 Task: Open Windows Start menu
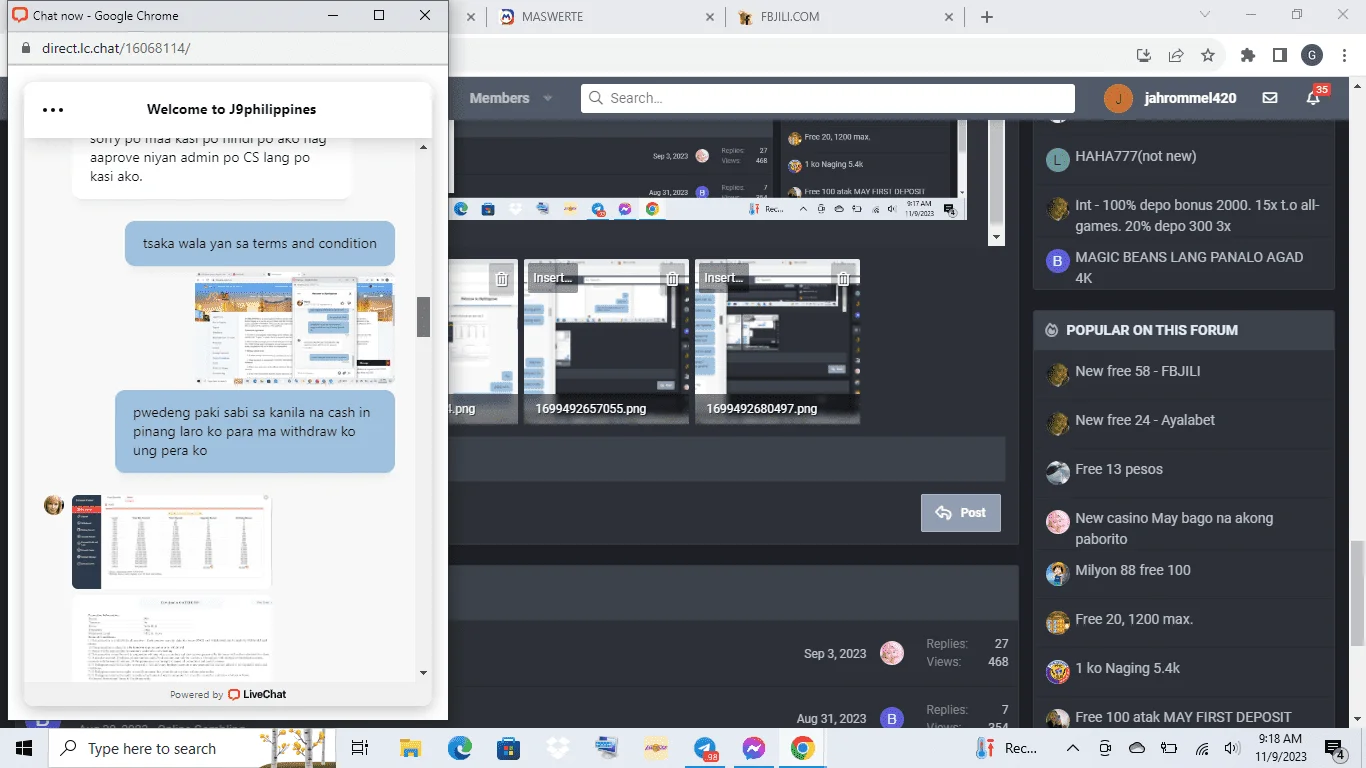pyautogui.click(x=24, y=748)
